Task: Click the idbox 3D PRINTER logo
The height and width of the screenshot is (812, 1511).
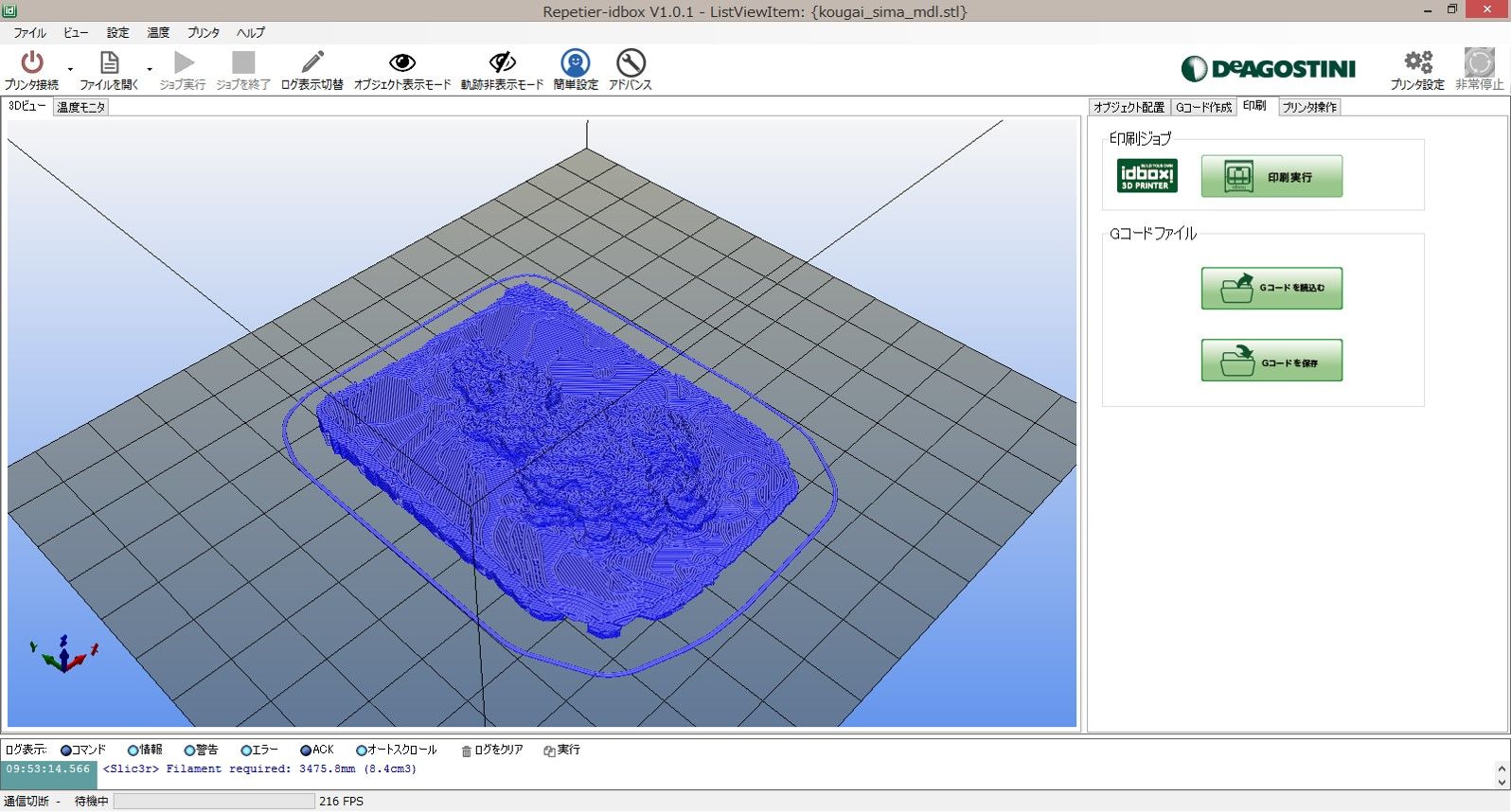Action: [x=1147, y=176]
